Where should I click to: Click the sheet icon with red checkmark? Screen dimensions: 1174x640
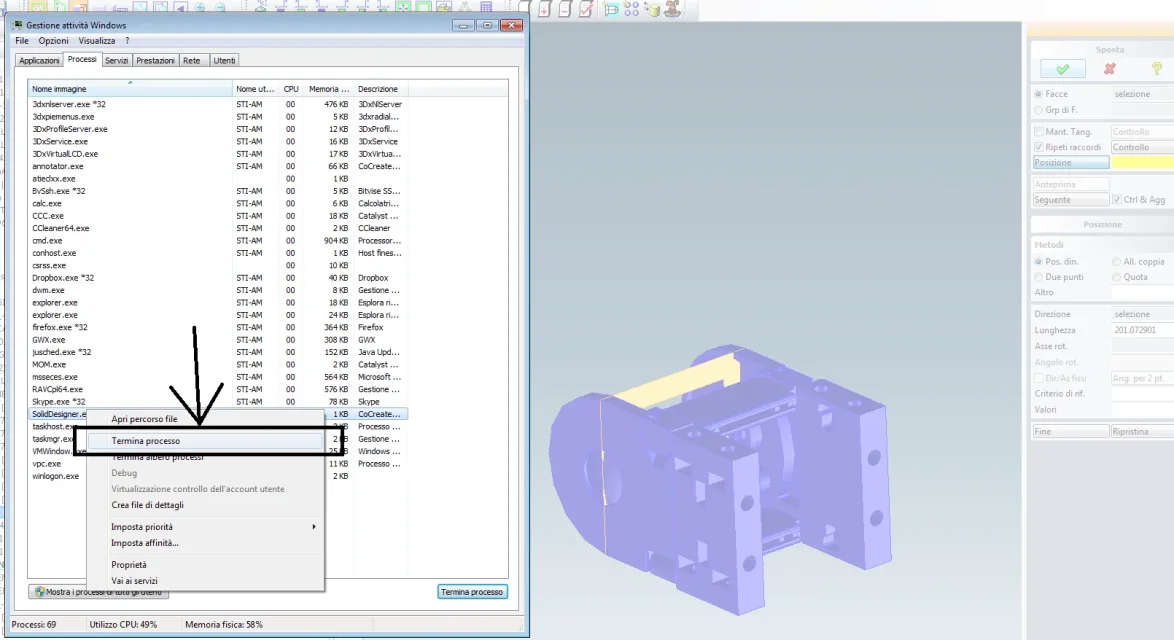[586, 8]
